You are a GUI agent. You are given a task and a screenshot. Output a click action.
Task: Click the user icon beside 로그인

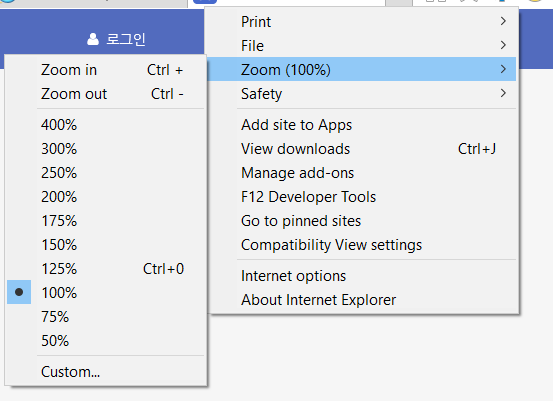(93, 39)
